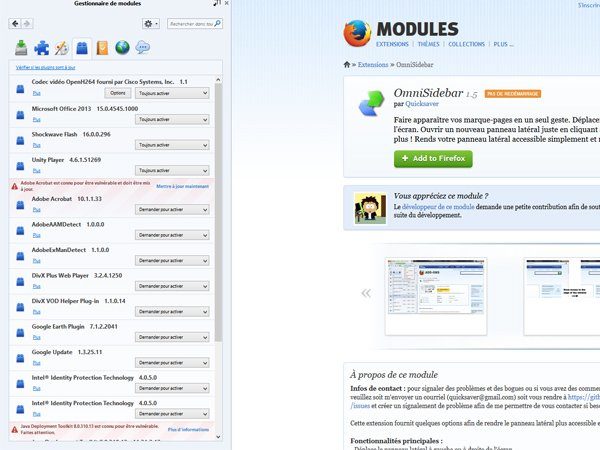The width and height of the screenshot is (600, 450).
Task: Open the Get Add-ons download tab icon
Action: [x=21, y=48]
